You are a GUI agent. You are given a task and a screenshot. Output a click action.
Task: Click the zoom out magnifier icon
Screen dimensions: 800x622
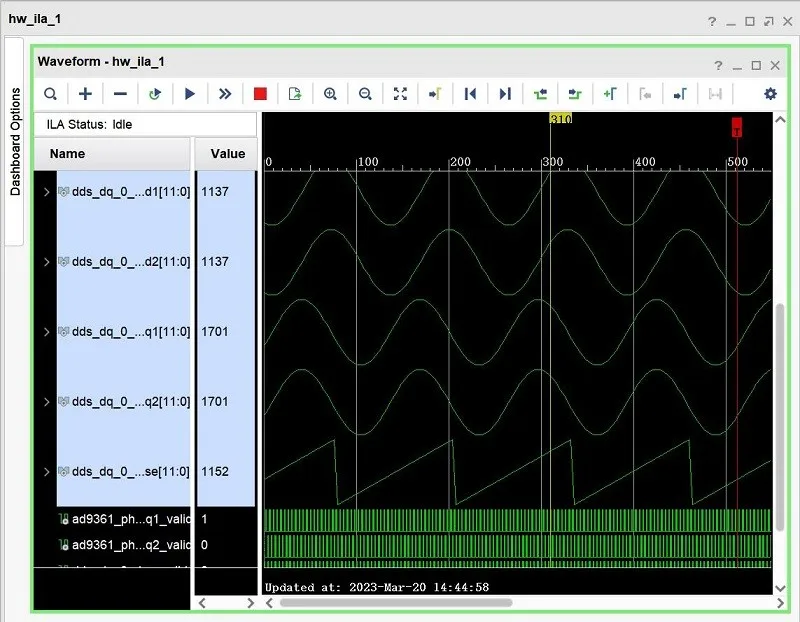point(365,94)
